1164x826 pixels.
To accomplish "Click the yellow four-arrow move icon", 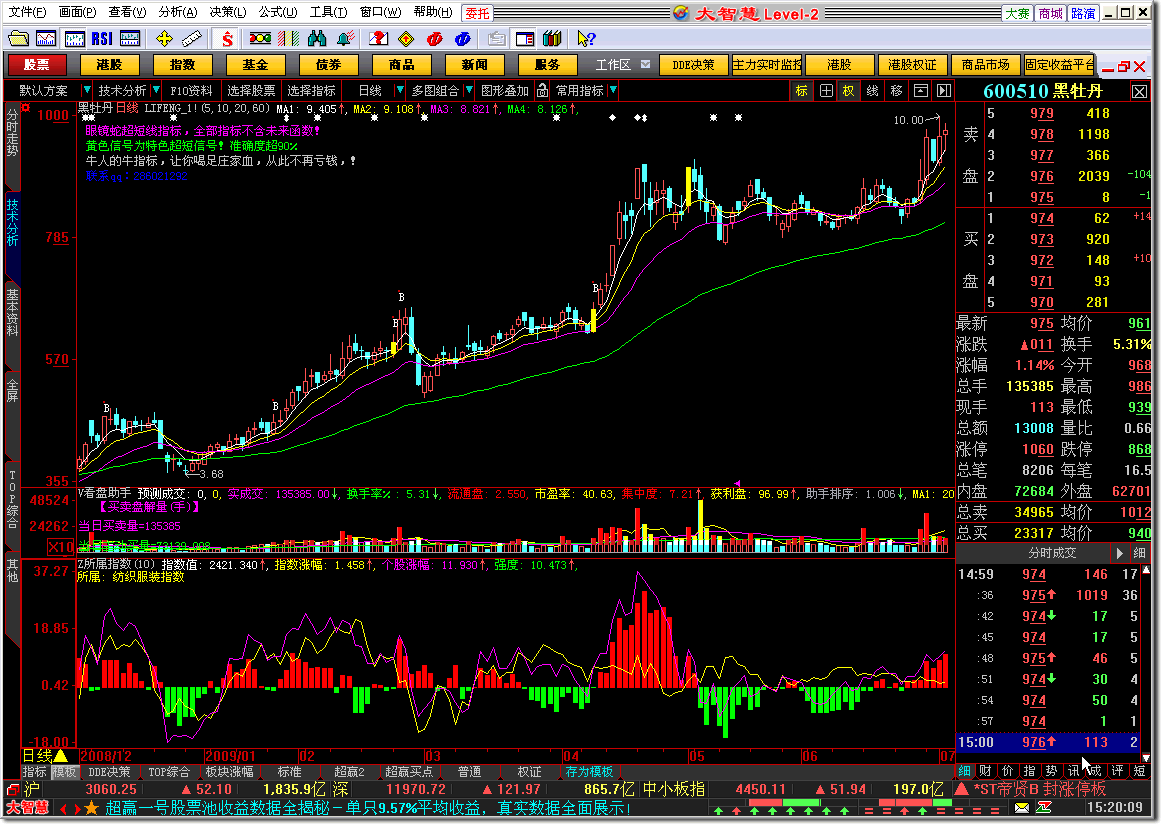I will (x=165, y=39).
